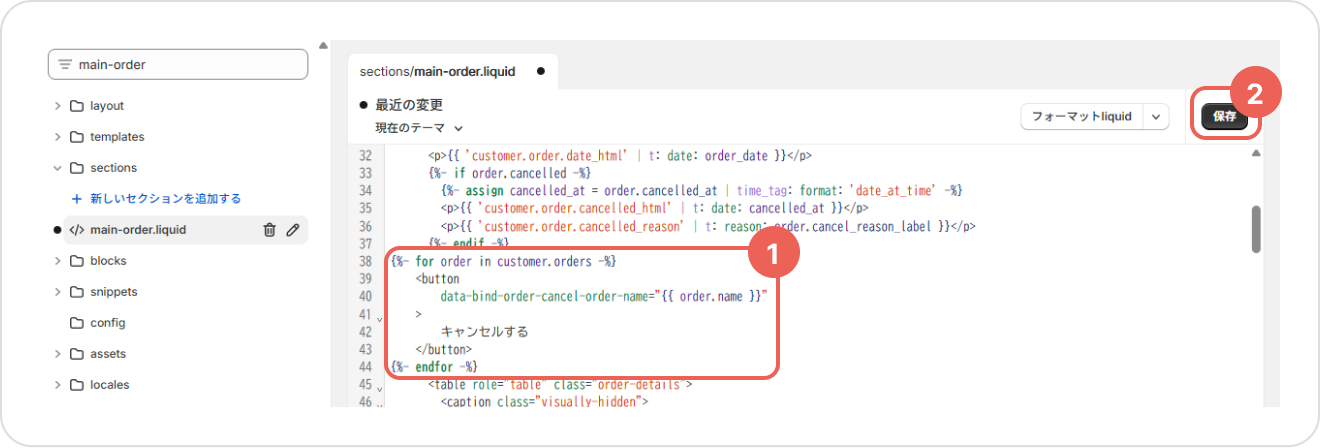Screen dimensions: 1320x448
Task: Open the 現在のテーマ dropdown
Action: (x=419, y=128)
